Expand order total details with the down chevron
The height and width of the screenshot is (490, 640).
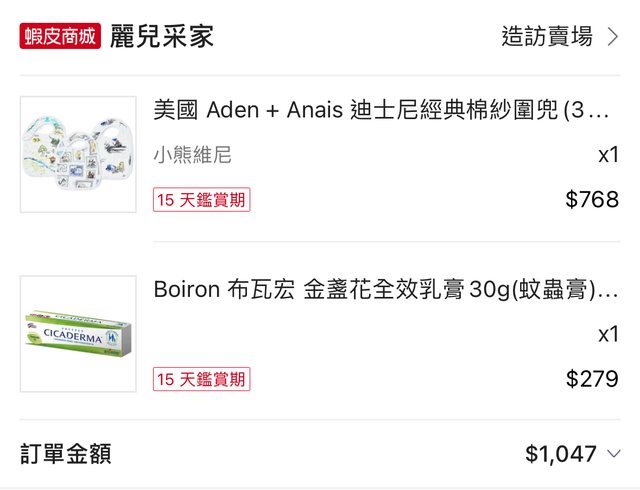614,454
